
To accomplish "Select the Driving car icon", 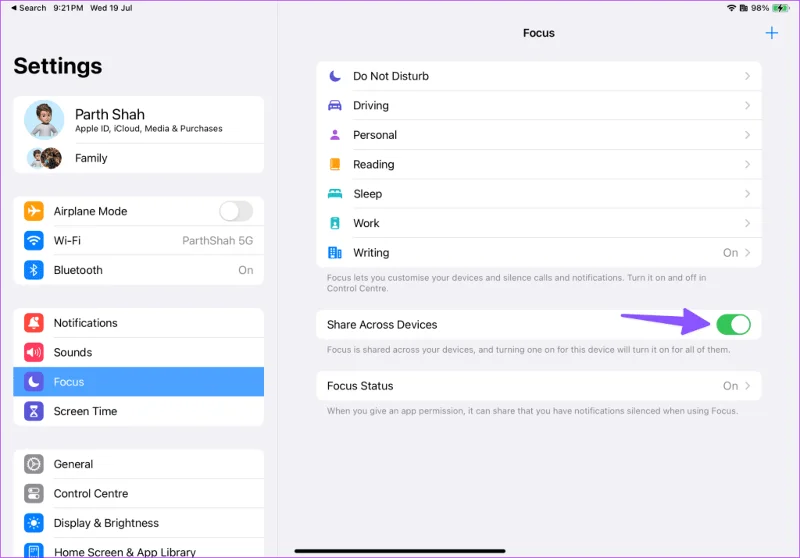I will pos(335,106).
